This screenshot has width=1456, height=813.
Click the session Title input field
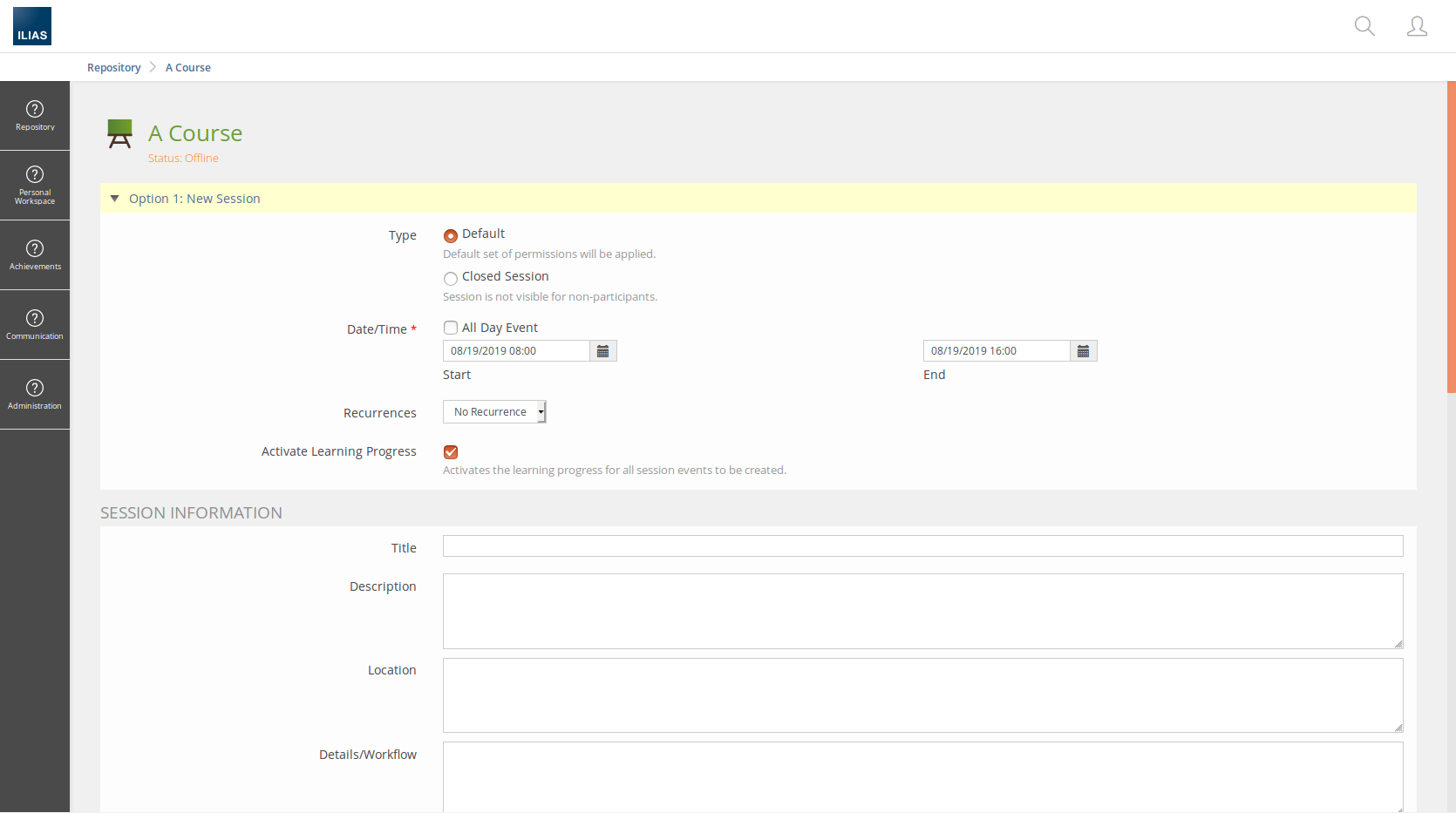922,546
